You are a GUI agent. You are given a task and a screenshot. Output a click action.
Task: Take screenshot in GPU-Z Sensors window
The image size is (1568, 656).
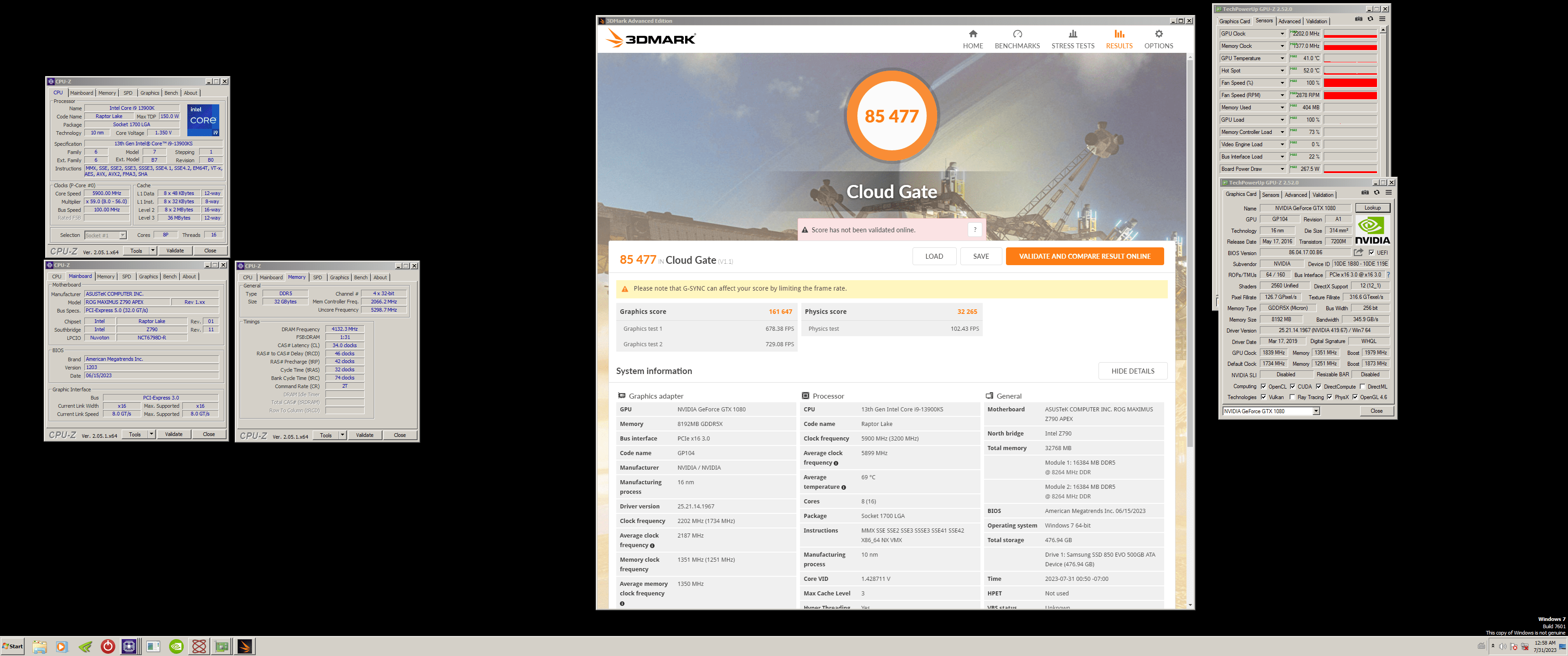[x=1359, y=20]
